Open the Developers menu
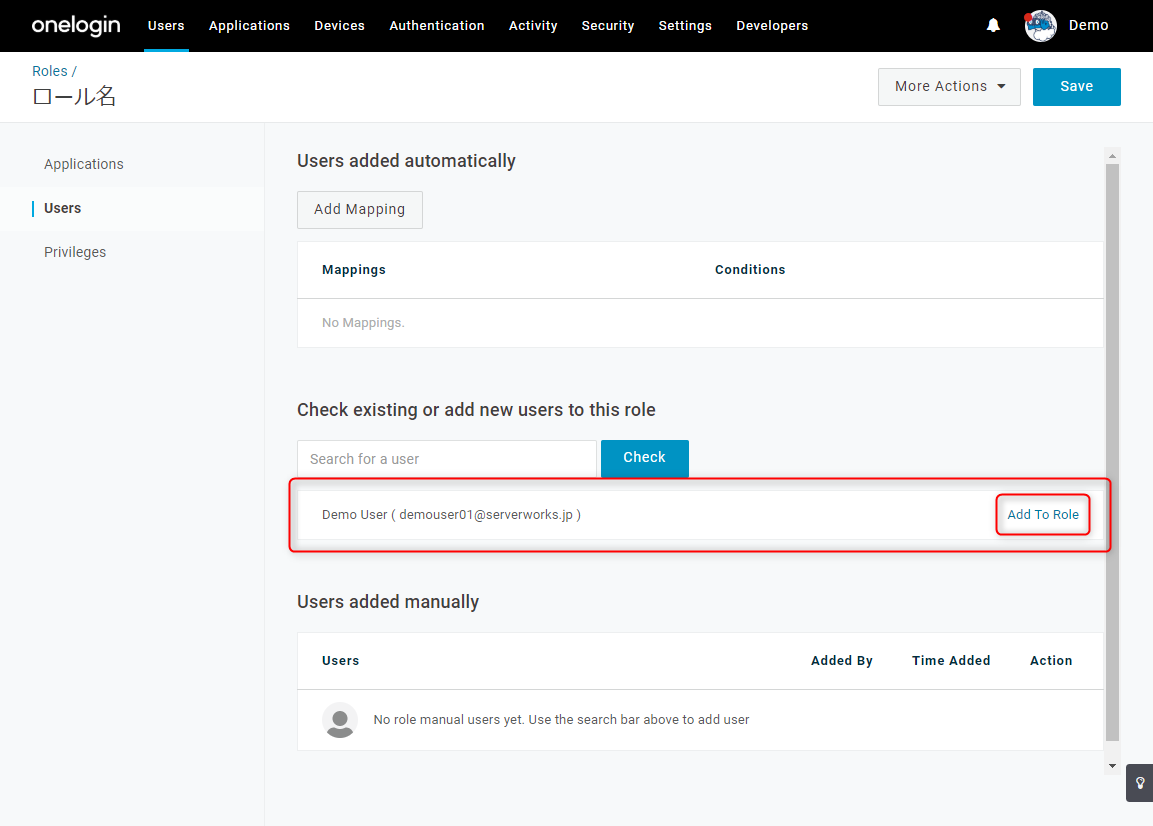This screenshot has width=1153, height=826. (x=771, y=26)
